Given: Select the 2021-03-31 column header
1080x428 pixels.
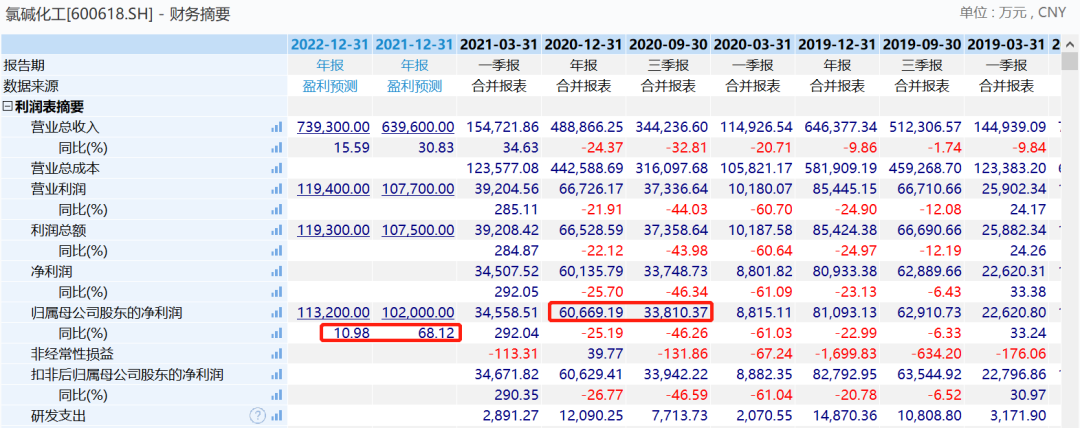Looking at the screenshot, I should pos(499,45).
